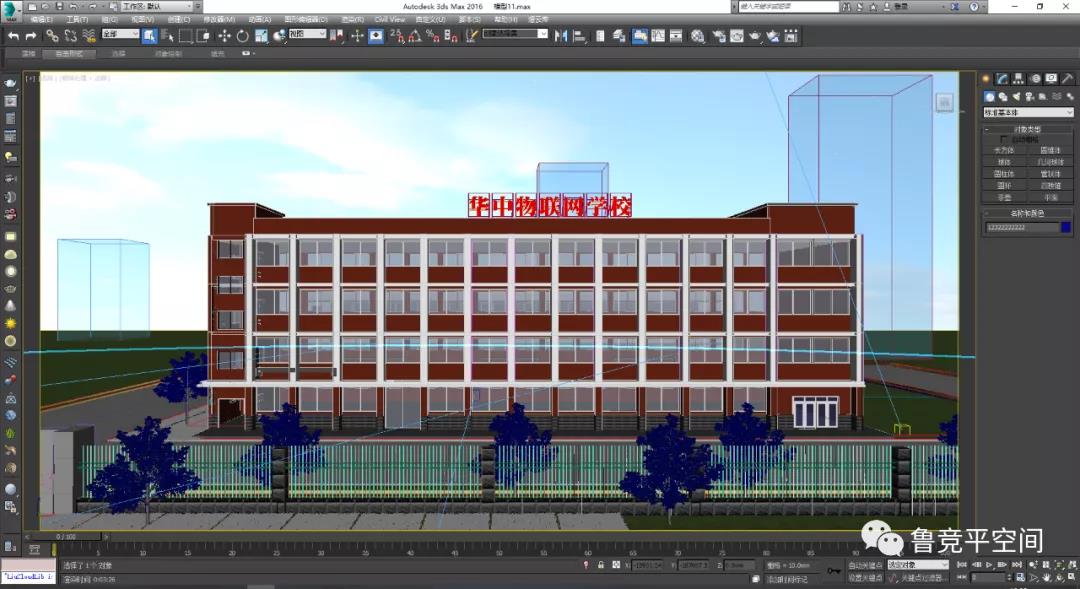The image size is (1080, 589).
Task: Click the Undo arrow in main toolbar
Action: click(x=13, y=36)
